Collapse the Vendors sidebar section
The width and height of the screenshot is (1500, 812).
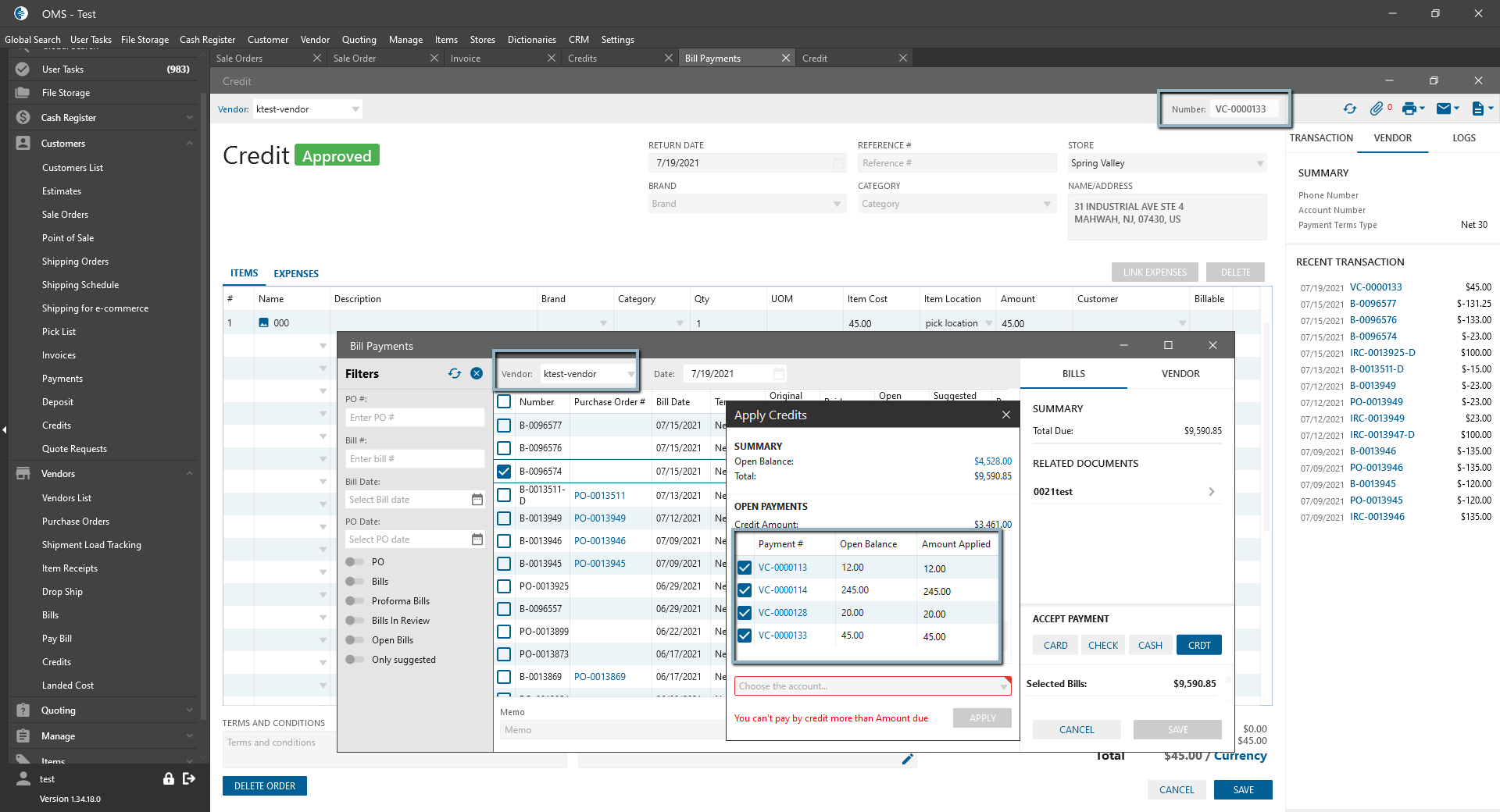pos(189,474)
